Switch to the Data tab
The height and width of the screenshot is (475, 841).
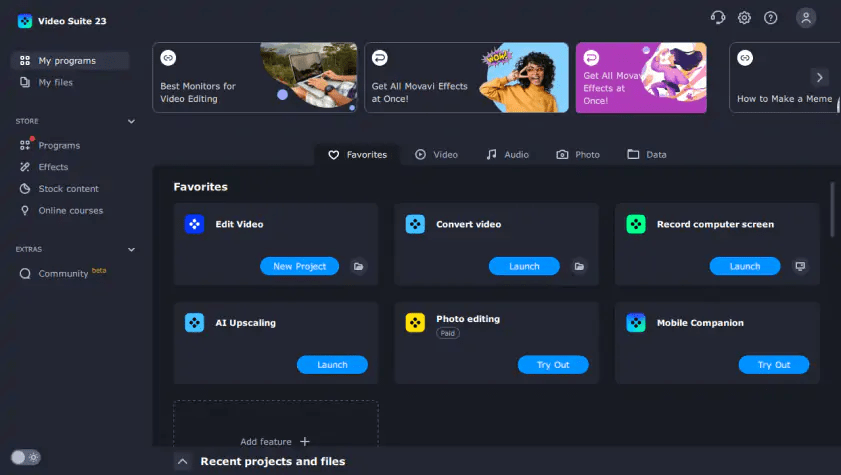(x=647, y=154)
